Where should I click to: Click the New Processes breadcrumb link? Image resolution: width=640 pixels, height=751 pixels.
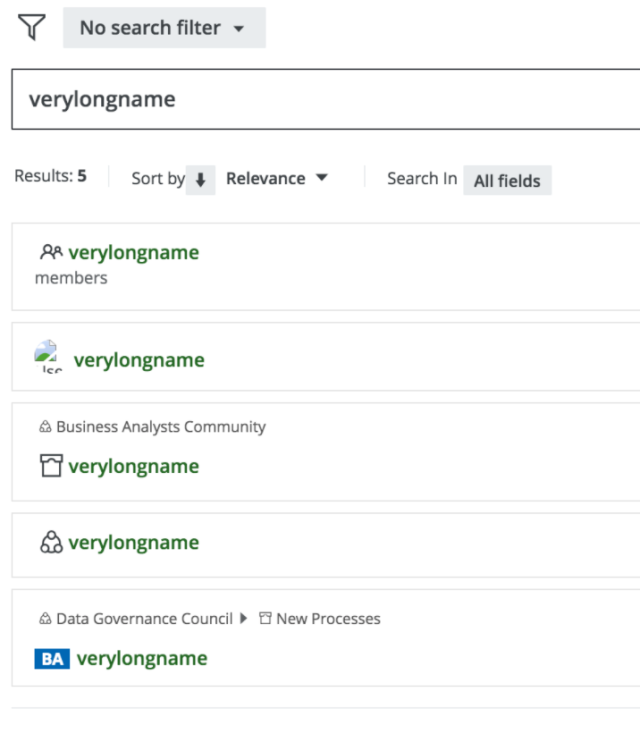[328, 618]
